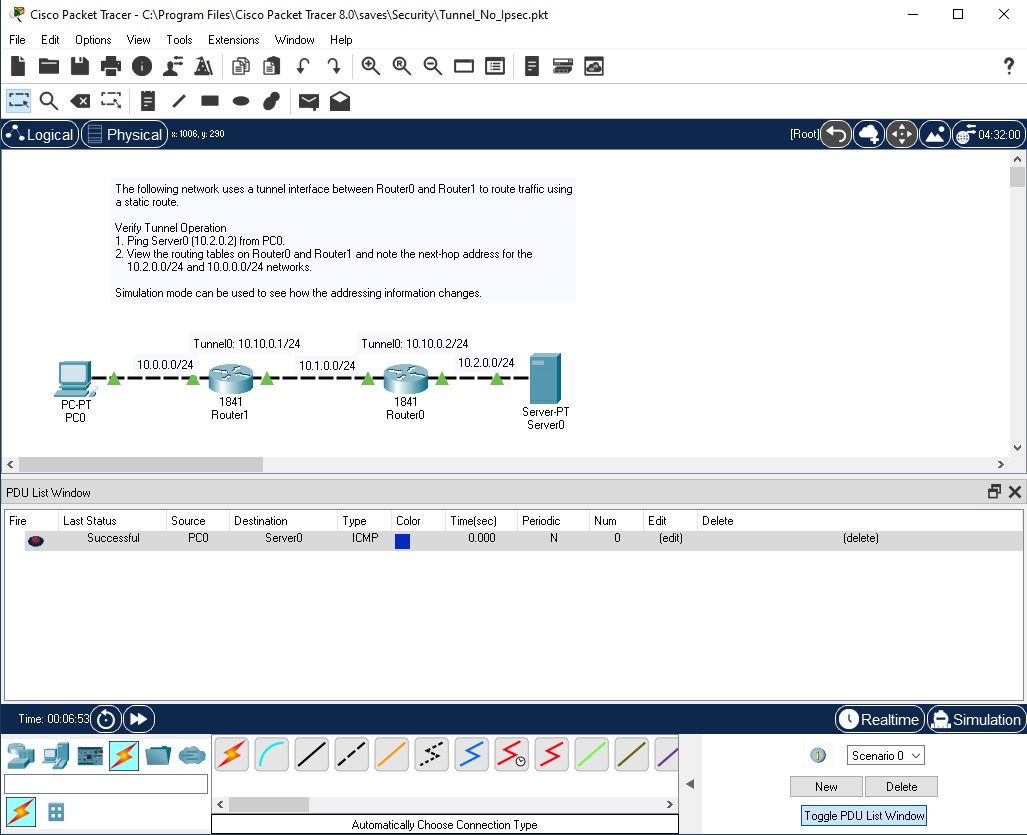Click Fast Forward Time button

pyautogui.click(x=138, y=719)
